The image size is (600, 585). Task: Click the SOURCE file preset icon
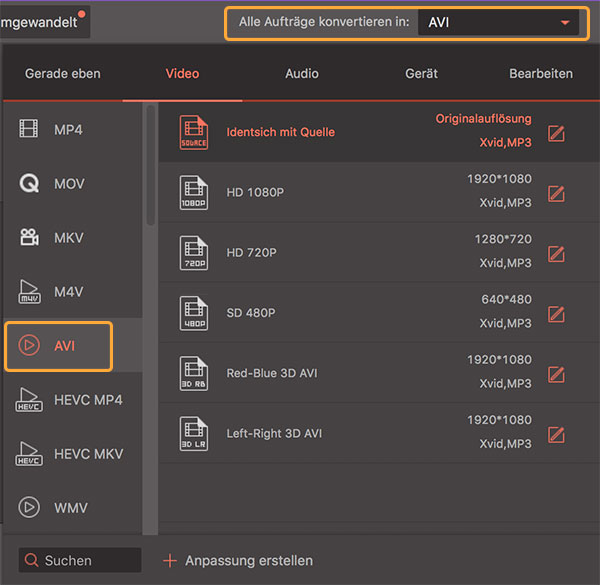194,132
